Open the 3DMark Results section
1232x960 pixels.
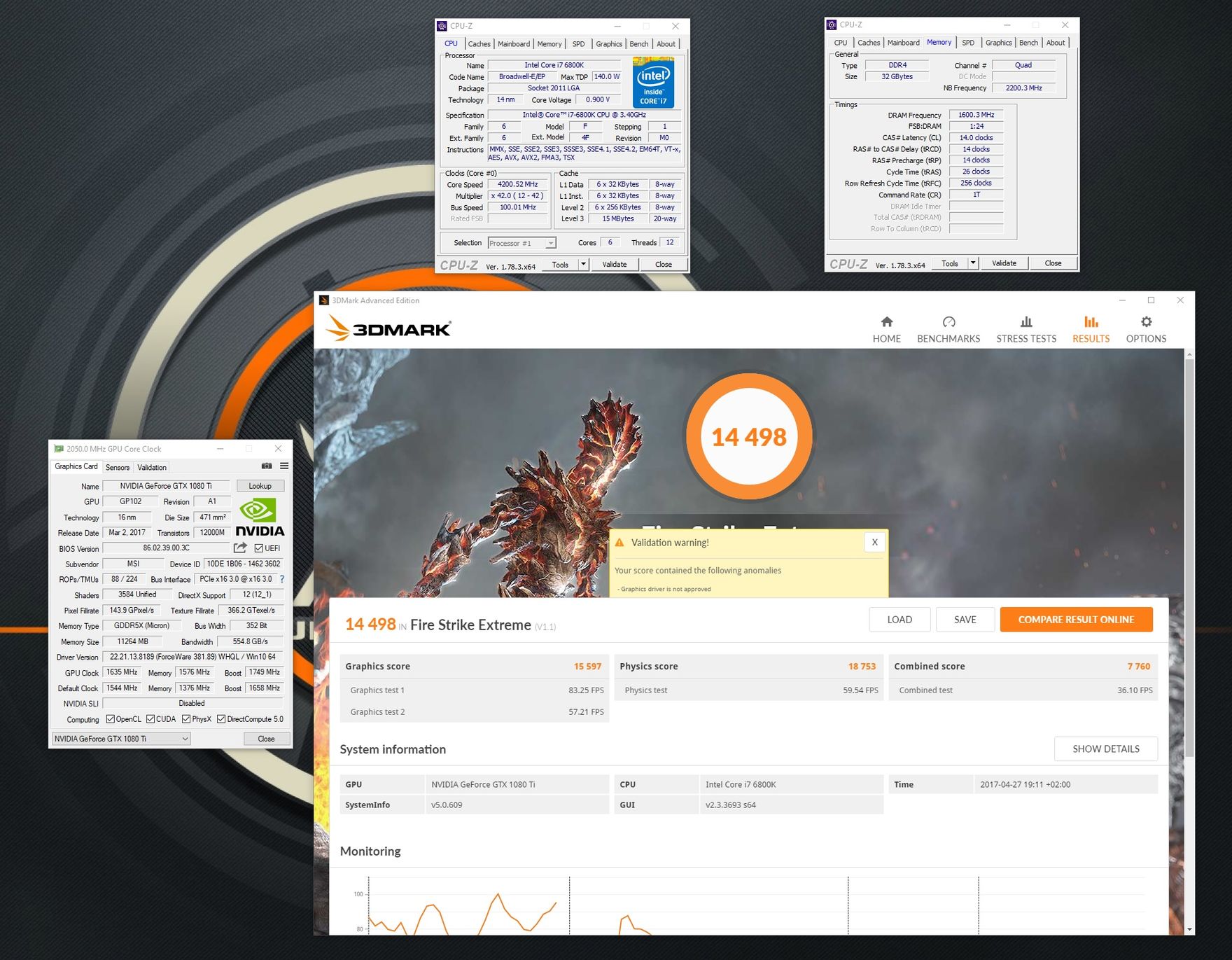pos(1091,329)
